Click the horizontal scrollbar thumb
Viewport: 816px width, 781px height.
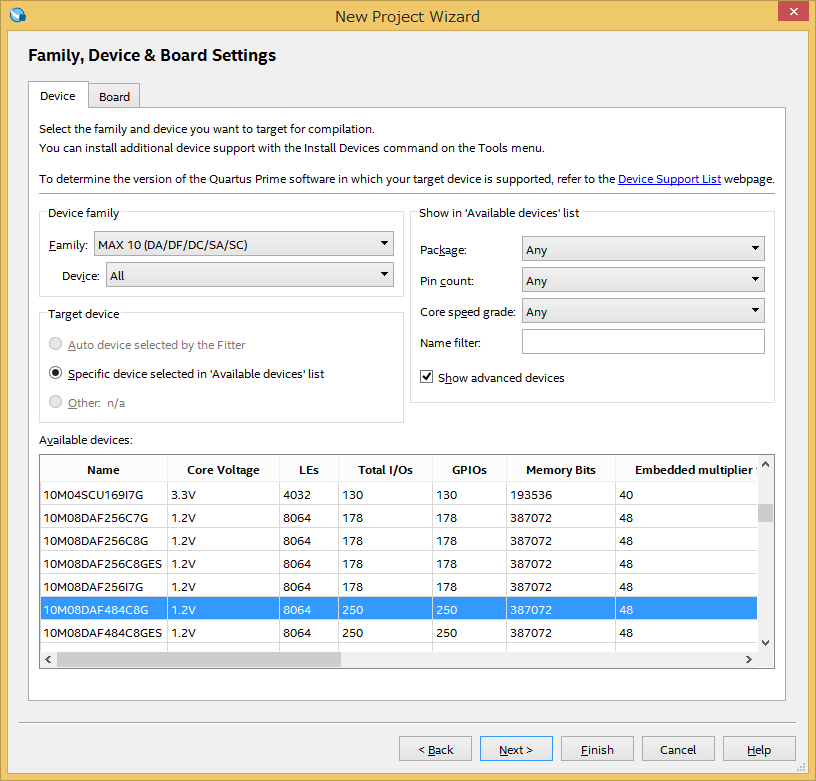(199, 659)
